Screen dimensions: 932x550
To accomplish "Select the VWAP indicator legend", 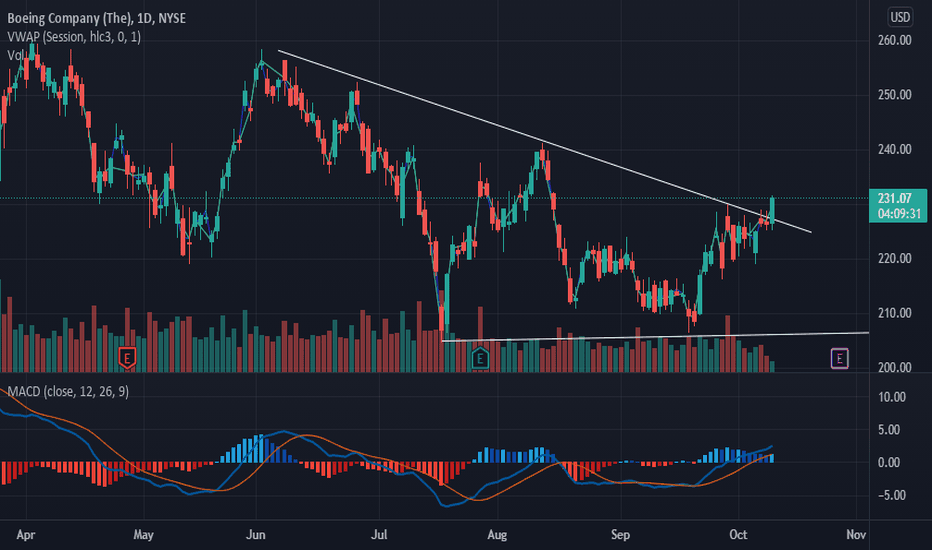I will [x=74, y=37].
